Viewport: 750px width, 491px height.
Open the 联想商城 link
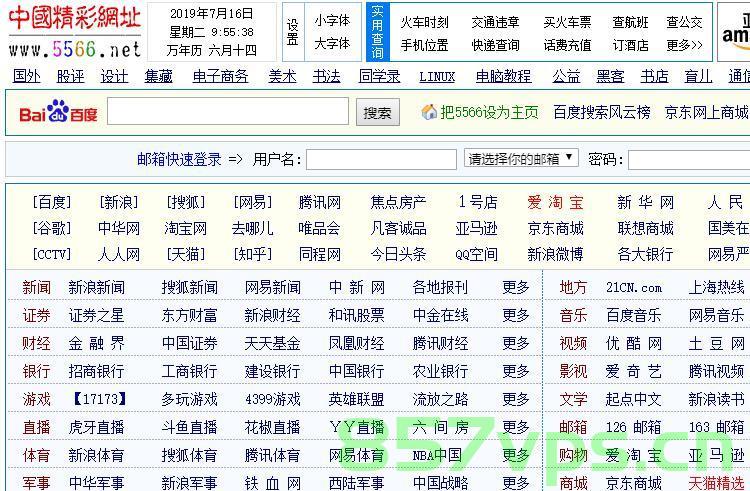(645, 228)
